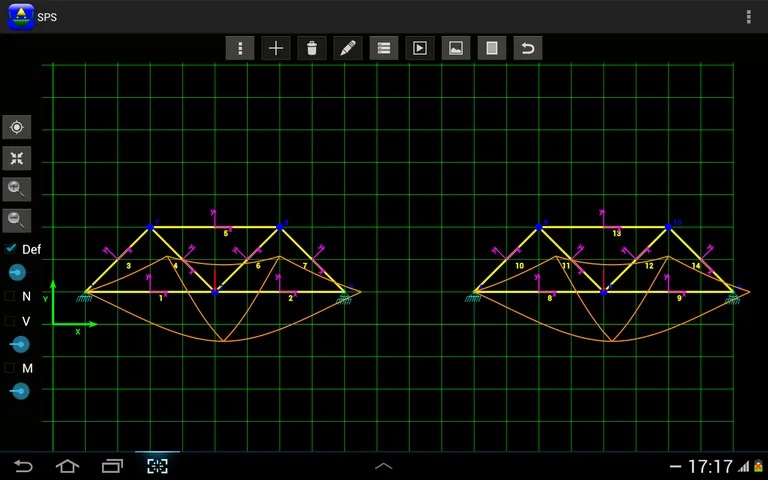Viewport: 768px width, 480px height.
Task: Adjust the deformation scale slider under Def
Action: [x=18, y=272]
